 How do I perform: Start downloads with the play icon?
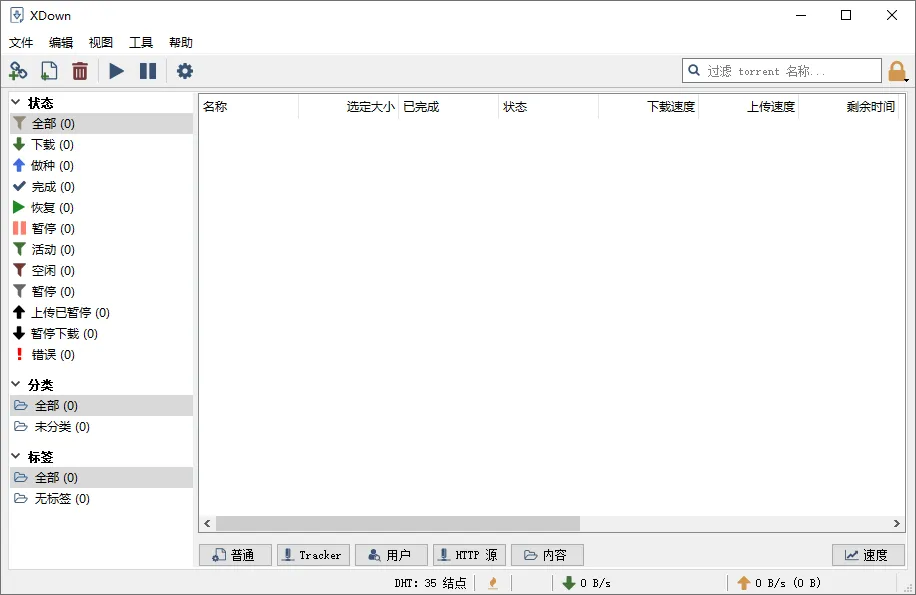[116, 70]
